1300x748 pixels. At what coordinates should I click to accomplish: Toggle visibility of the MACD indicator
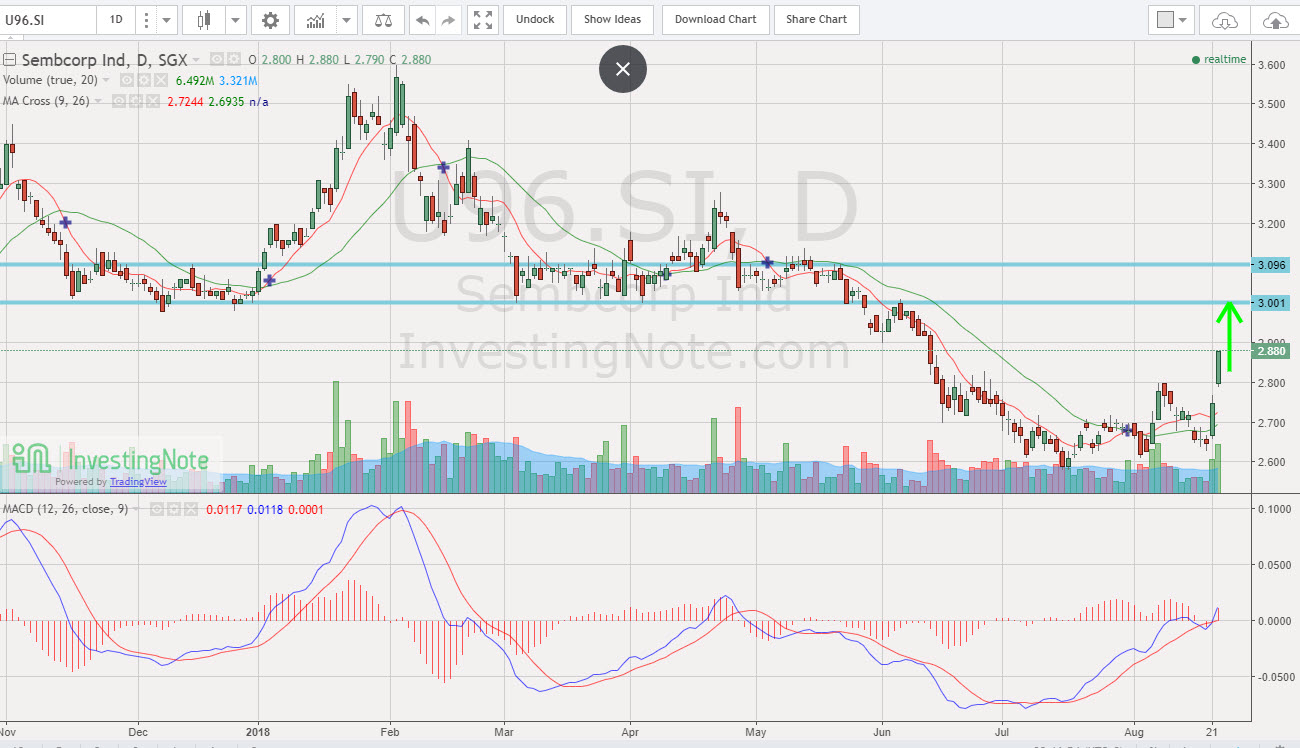tap(157, 509)
